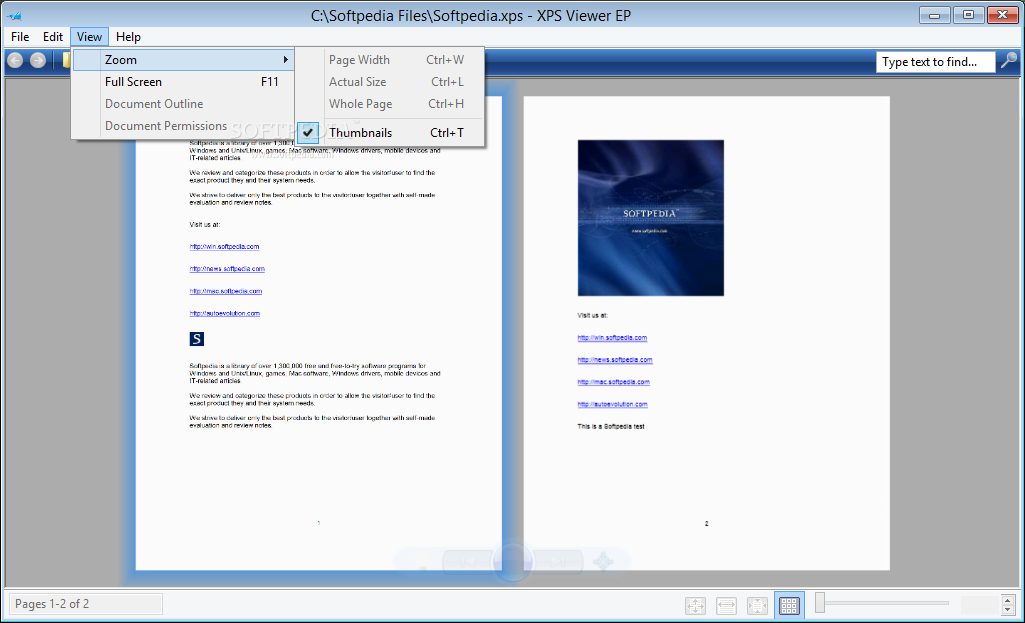The width and height of the screenshot is (1025, 623).
Task: Click the 'Type text to find...' search box
Action: click(935, 61)
